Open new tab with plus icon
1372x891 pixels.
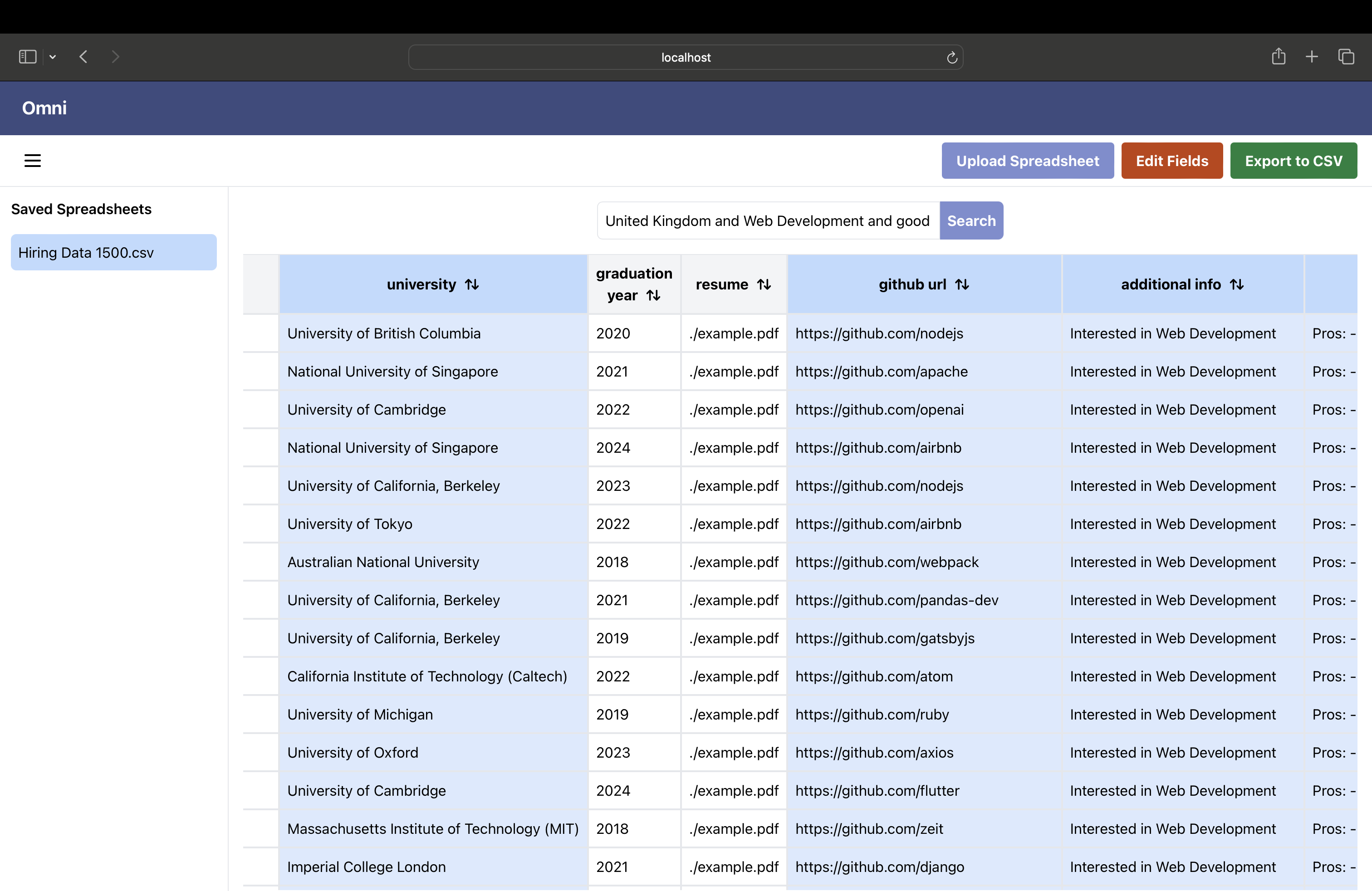[x=1312, y=56]
